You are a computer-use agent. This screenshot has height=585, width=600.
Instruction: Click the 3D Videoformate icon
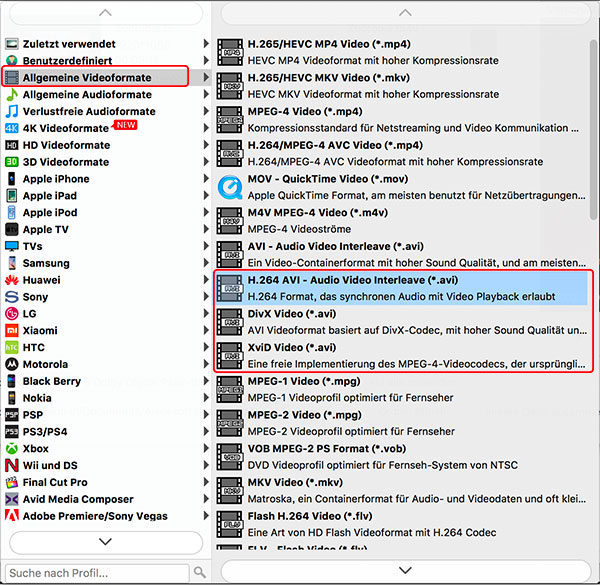12,161
